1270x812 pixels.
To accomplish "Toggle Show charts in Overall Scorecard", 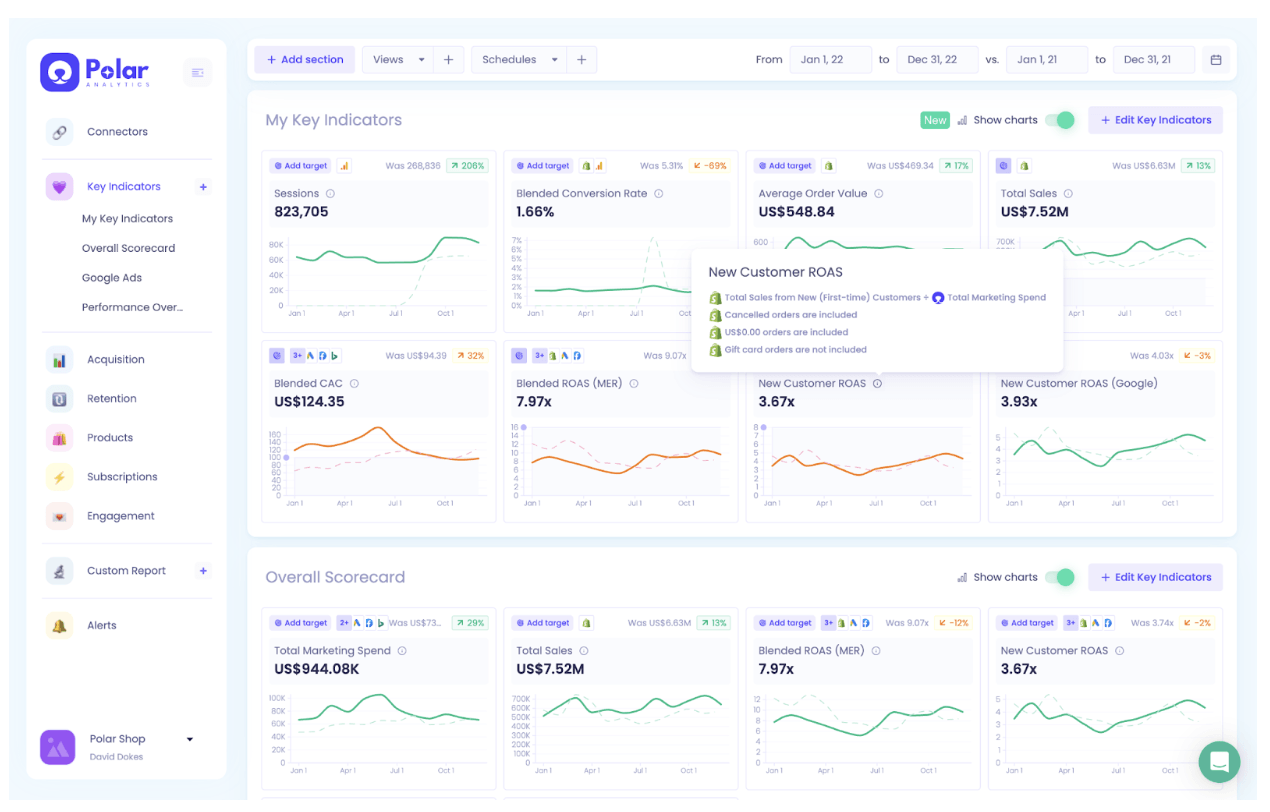I will pyautogui.click(x=1059, y=577).
